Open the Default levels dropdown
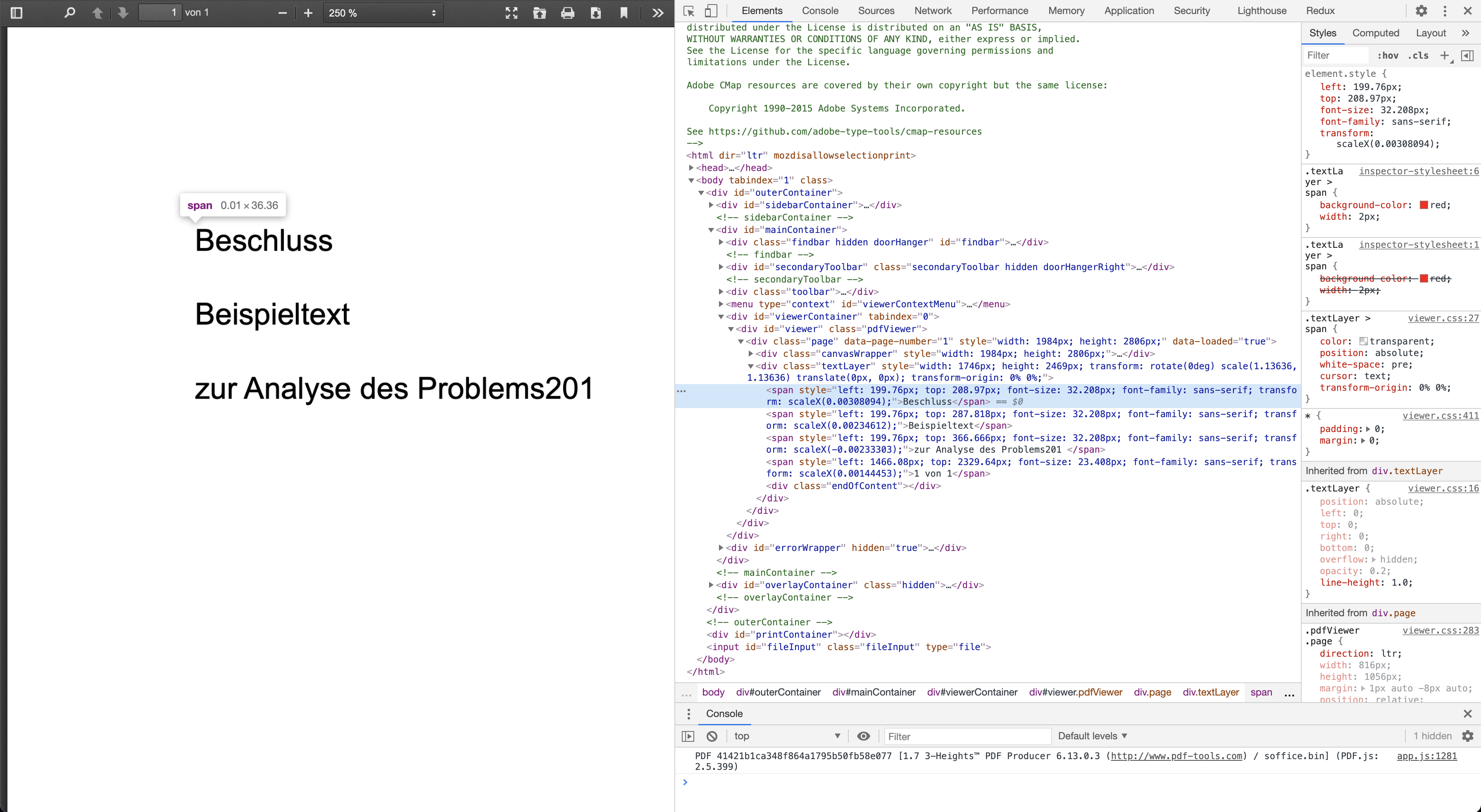The height and width of the screenshot is (812, 1481). pyautogui.click(x=1092, y=736)
